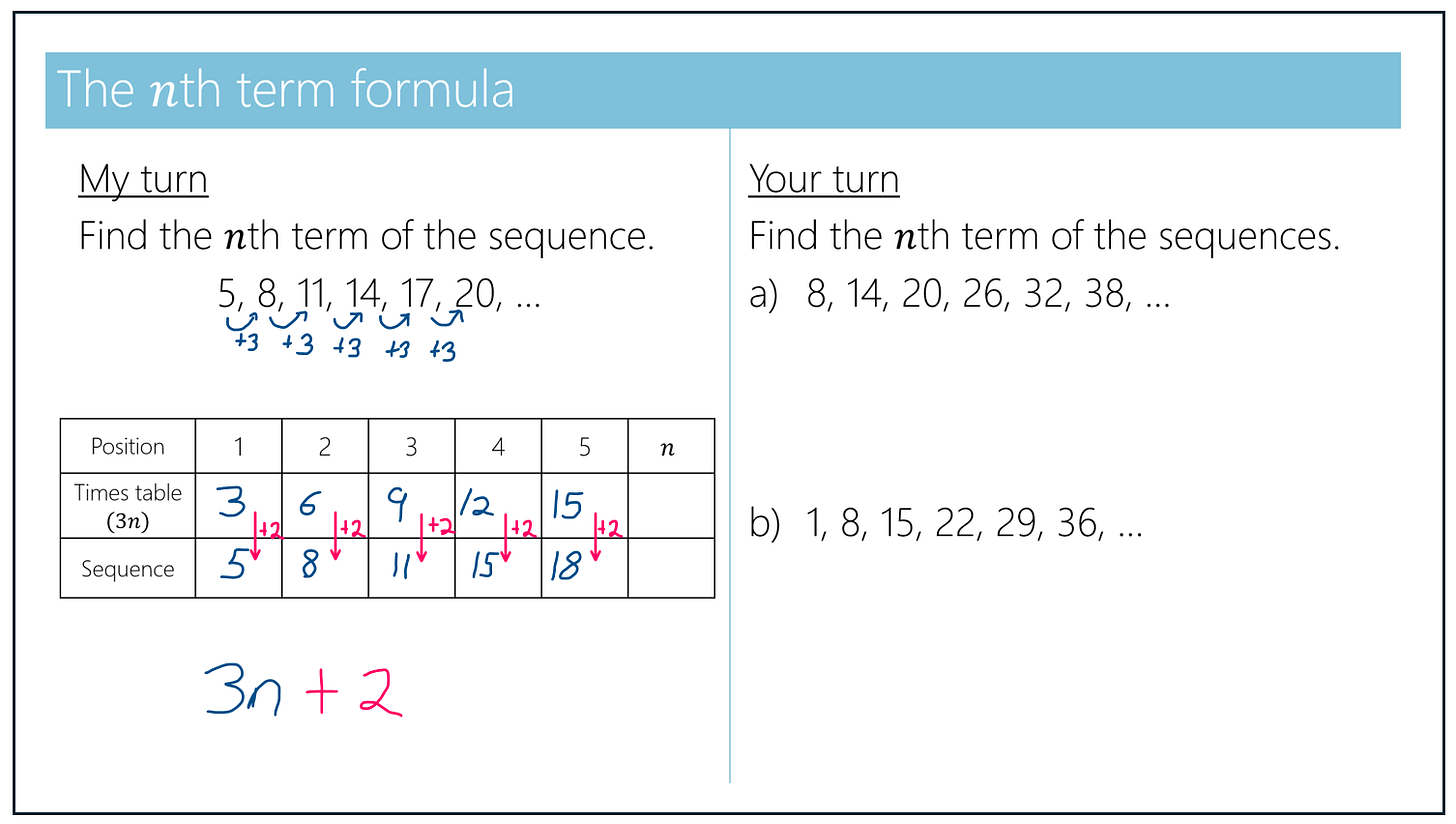
Task: Click the Position 3 column header
Action: 411,446
